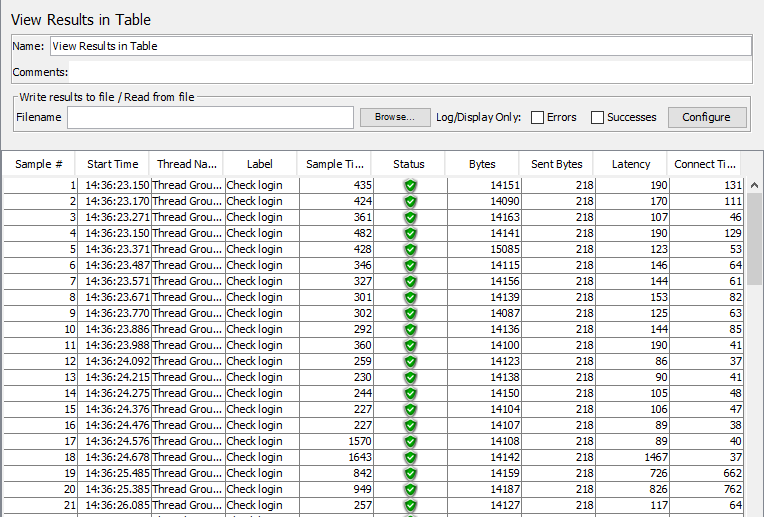
Task: Click Check login label in sample 7 row
Action: 254,282
